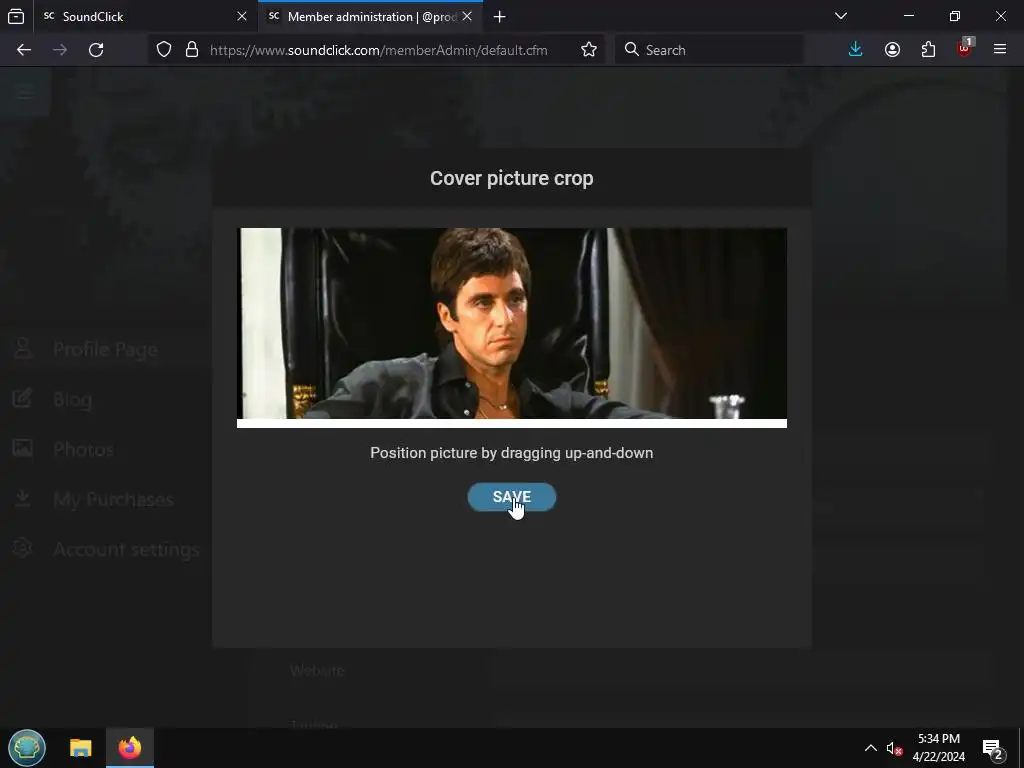Click the dimmed 'Website' field label
This screenshot has width=1024, height=768.
tap(317, 671)
